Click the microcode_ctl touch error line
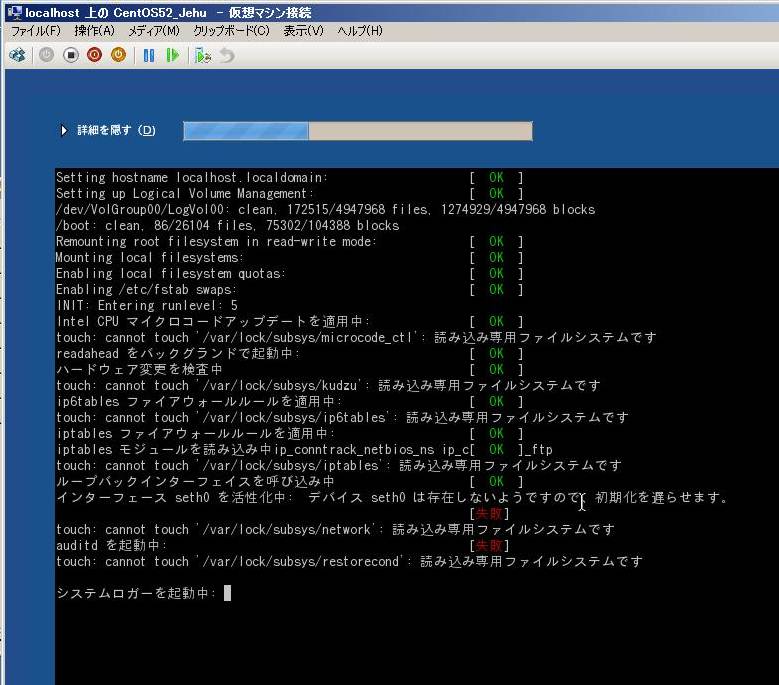 356,337
